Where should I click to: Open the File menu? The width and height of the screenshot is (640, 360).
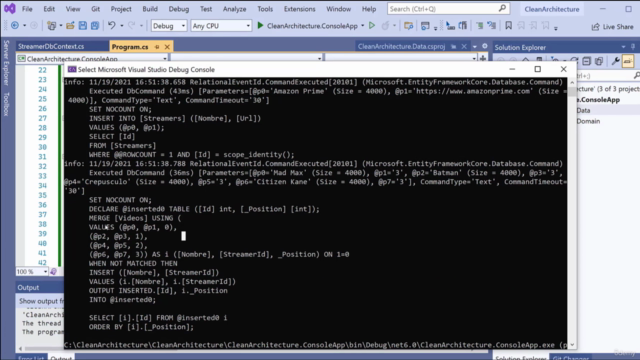(27, 9)
